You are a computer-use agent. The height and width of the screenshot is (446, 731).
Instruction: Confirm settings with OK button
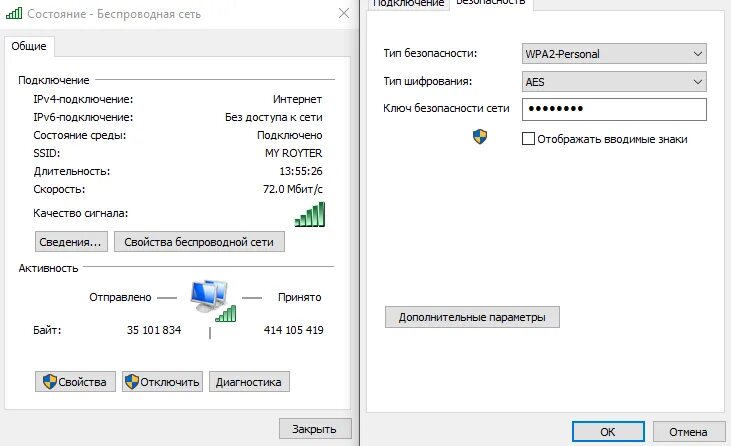pyautogui.click(x=608, y=432)
